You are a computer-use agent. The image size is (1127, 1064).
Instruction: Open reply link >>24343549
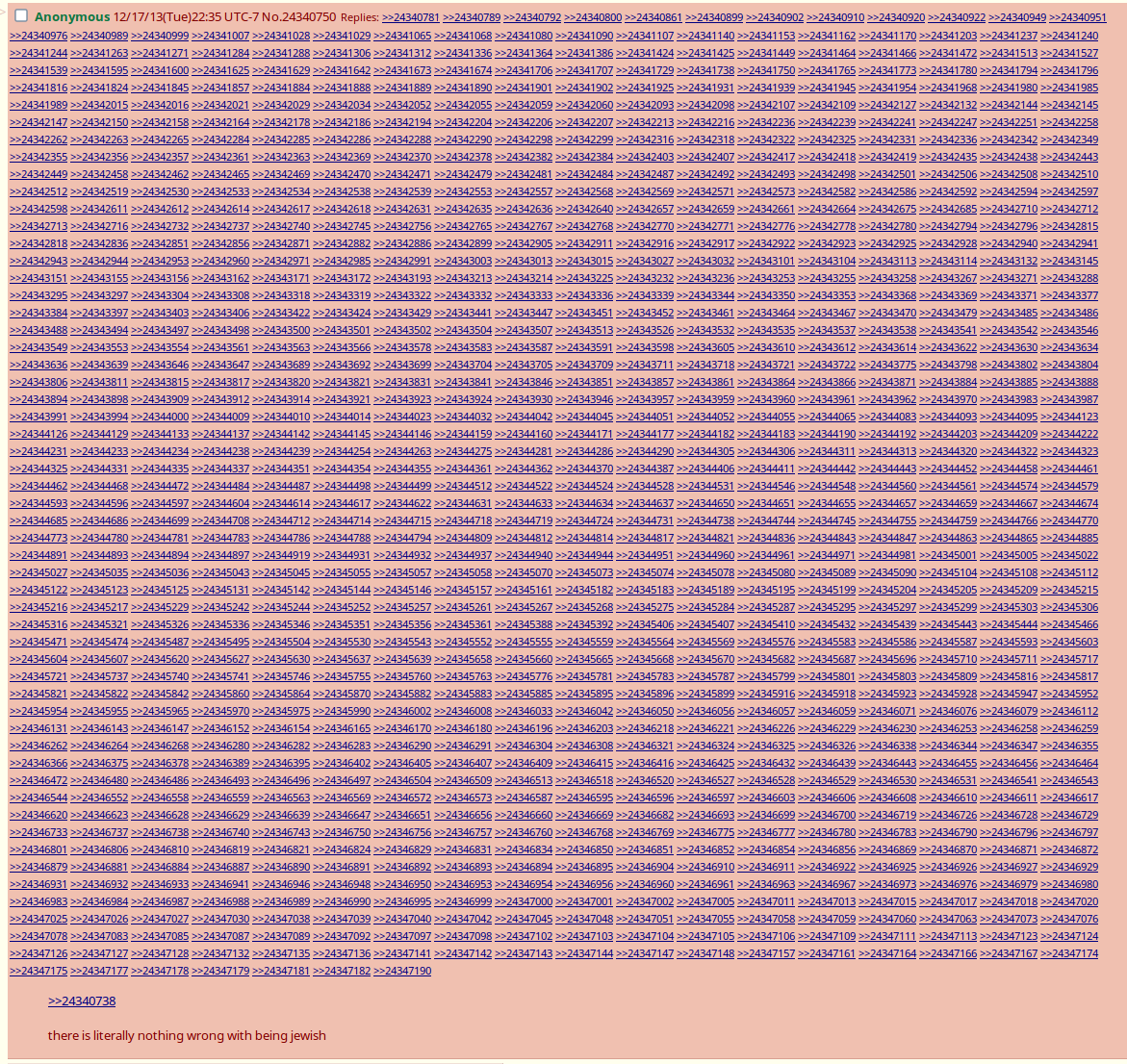point(38,347)
